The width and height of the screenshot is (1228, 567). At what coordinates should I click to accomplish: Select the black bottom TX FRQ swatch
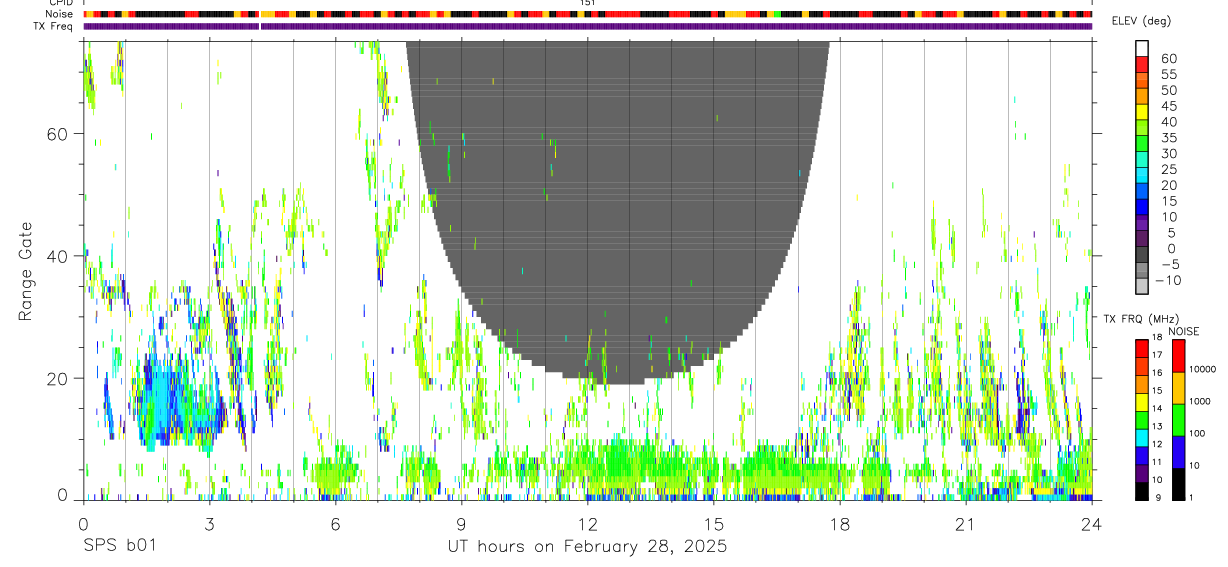point(1142,491)
